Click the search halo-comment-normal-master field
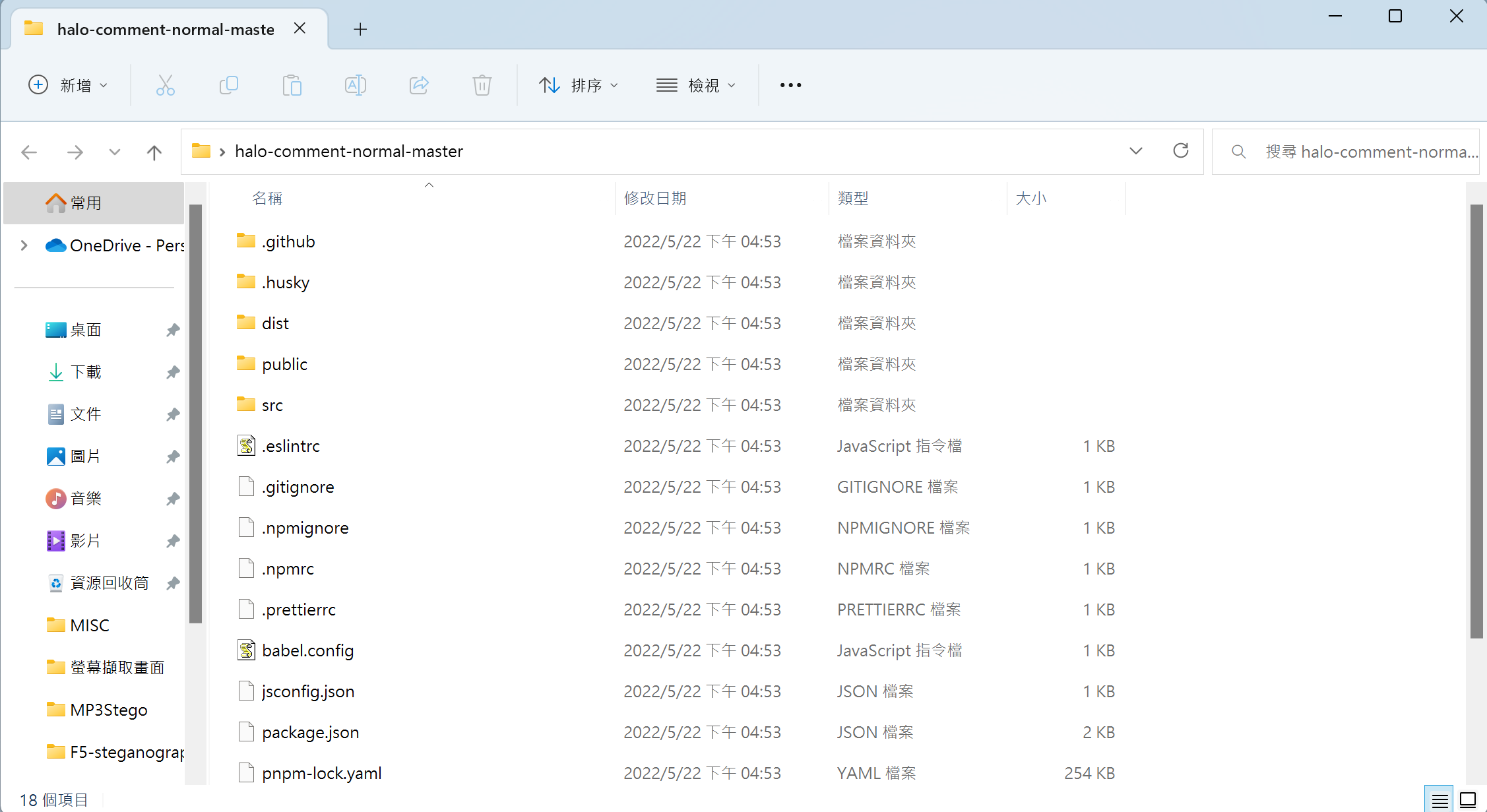The width and height of the screenshot is (1487, 812). pyautogui.click(x=1346, y=152)
